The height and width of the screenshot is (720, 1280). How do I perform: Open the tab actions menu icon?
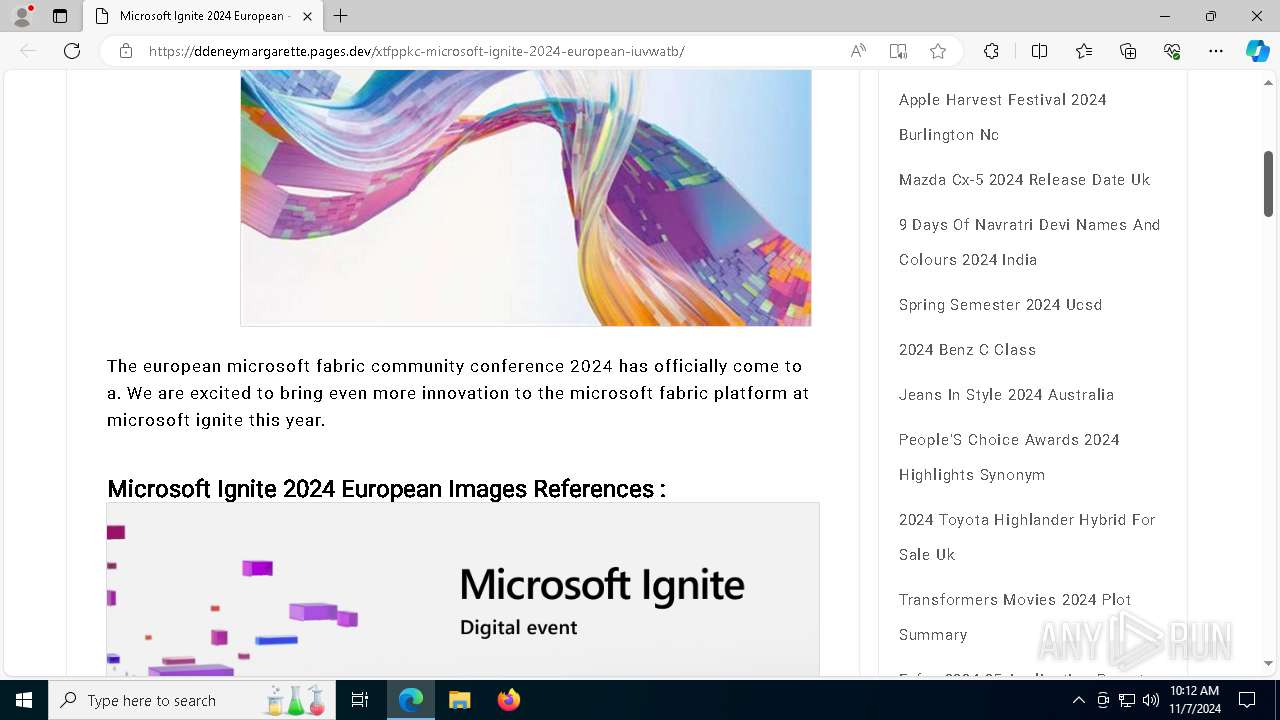(60, 16)
